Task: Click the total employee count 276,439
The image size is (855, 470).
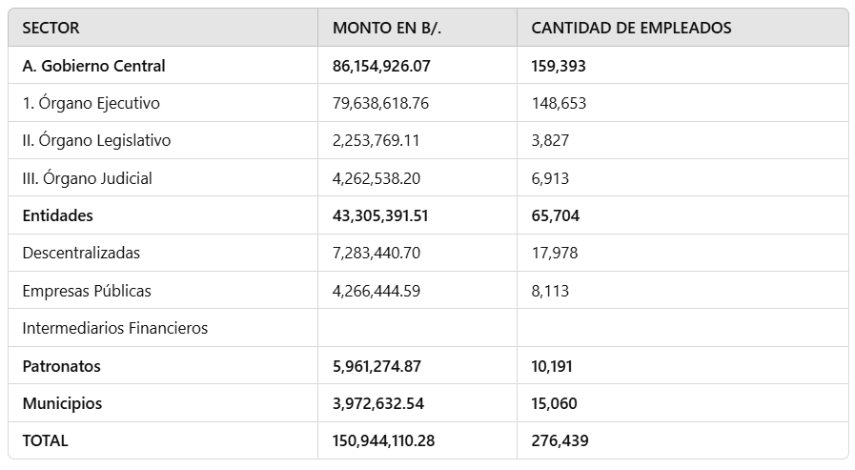Action: coord(558,441)
